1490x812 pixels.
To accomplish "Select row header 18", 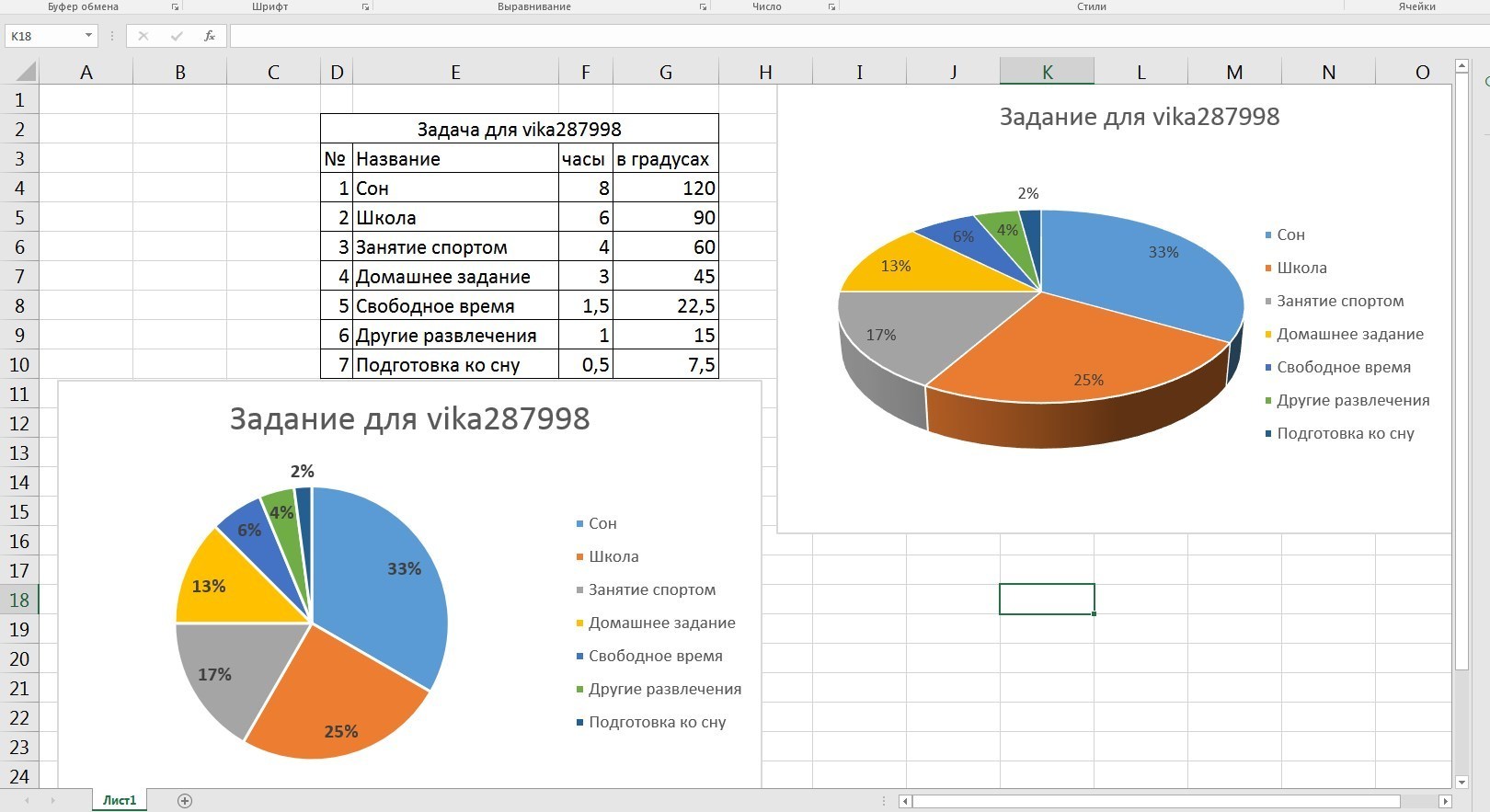I will click(x=19, y=600).
